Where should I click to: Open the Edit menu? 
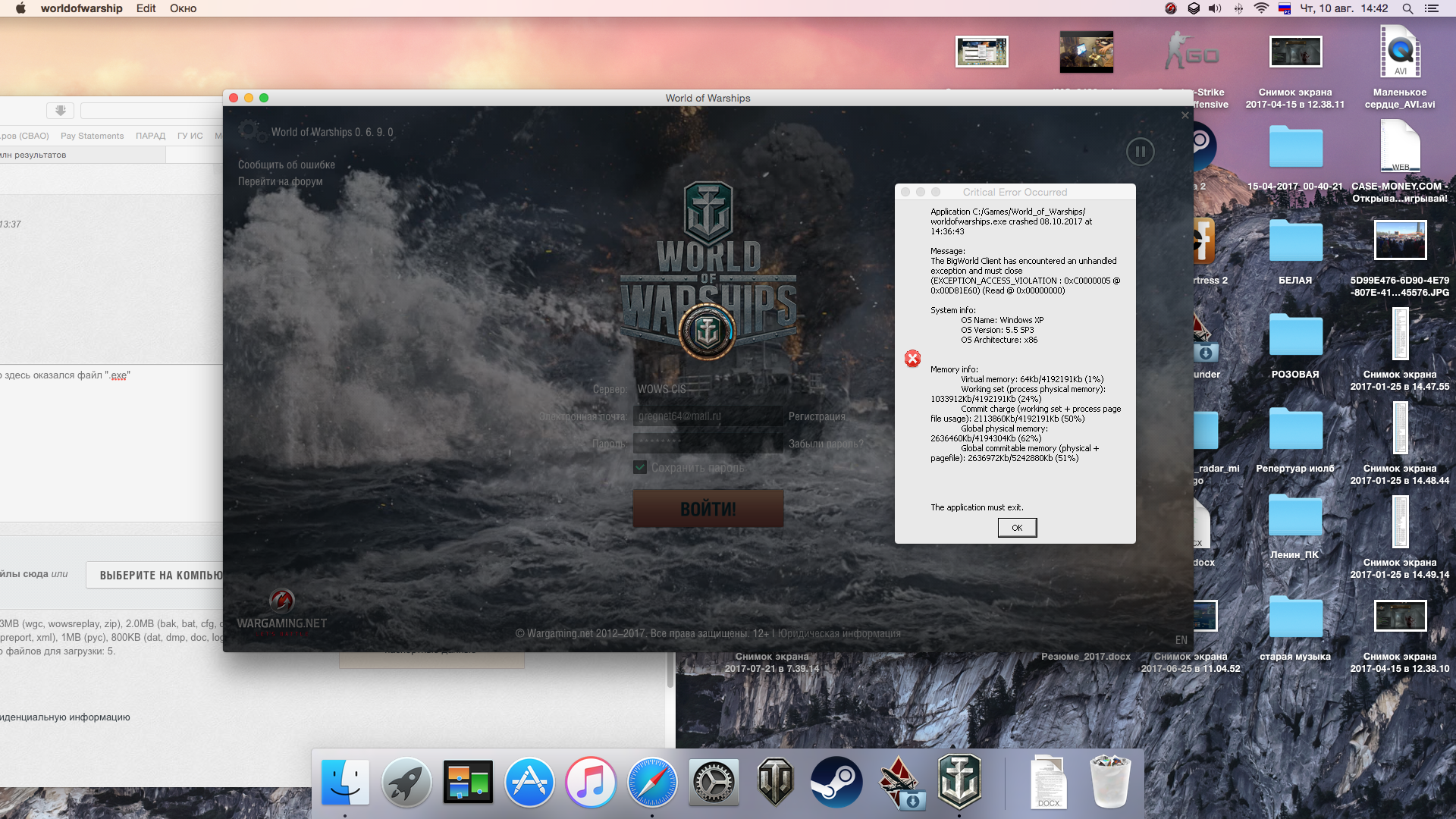tap(146, 8)
